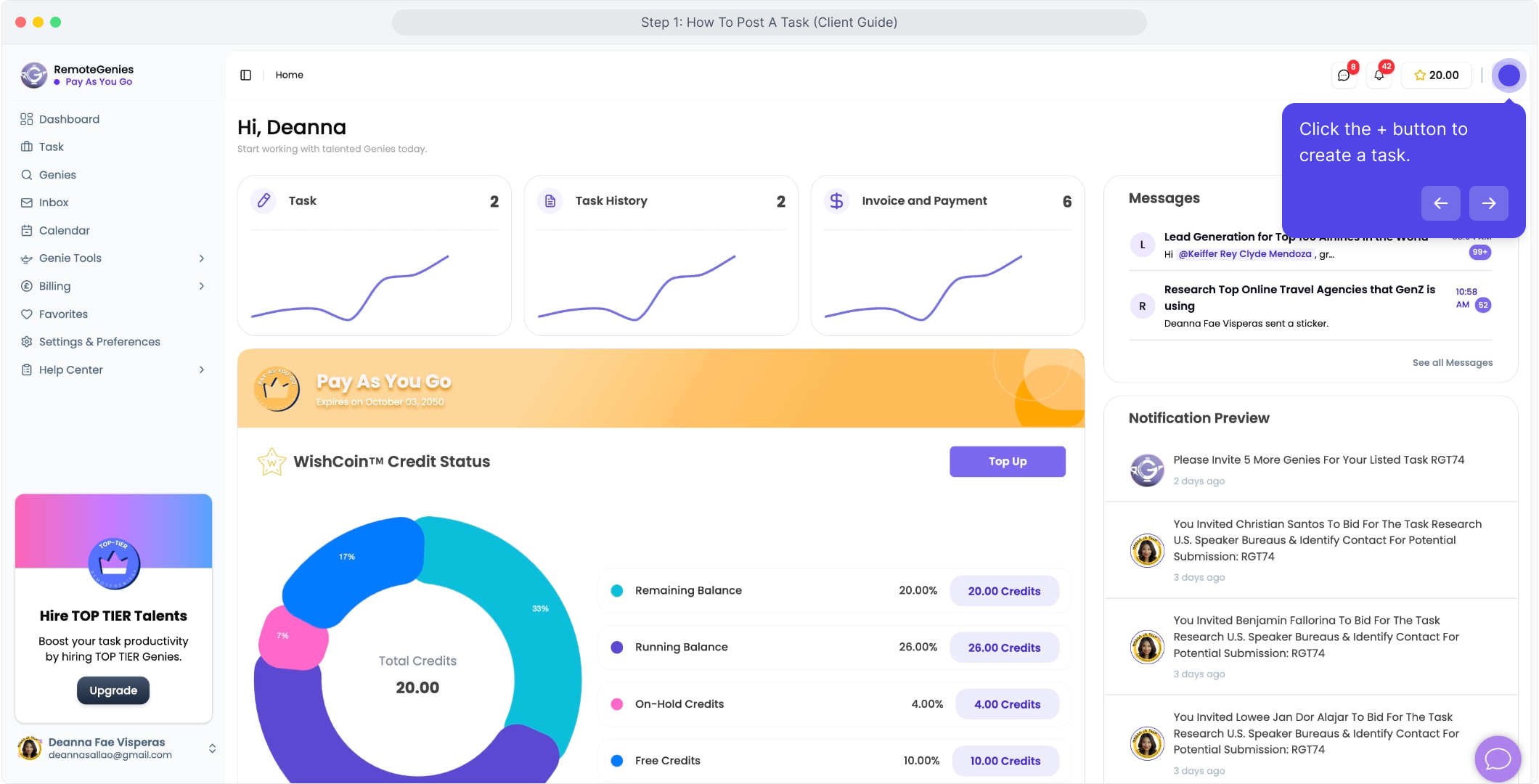
Task: Click the Upgrade button
Action: 113,690
